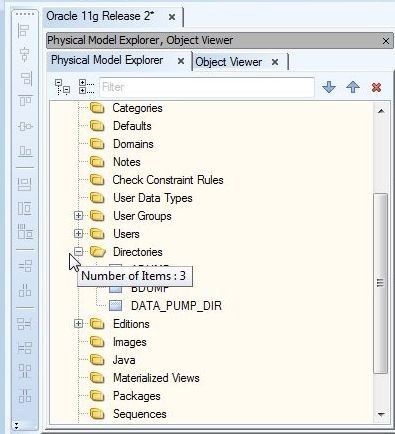Click the folder icon beside Categories

(97, 108)
